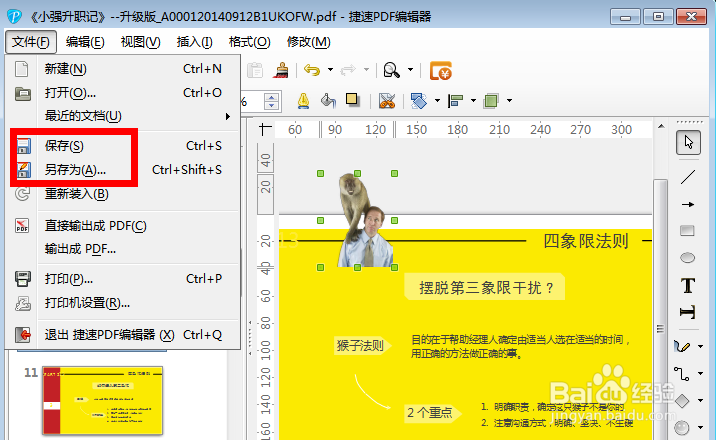Screen dimensions: 716x440
Task: Expand the 最近的文档(U) submenu arrow
Action: 228,116
